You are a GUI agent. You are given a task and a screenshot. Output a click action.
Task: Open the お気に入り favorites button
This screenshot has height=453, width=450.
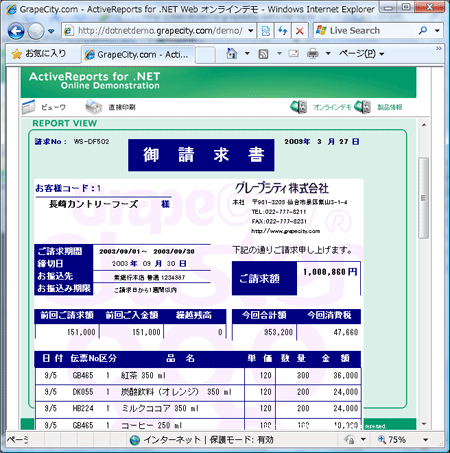point(39,53)
